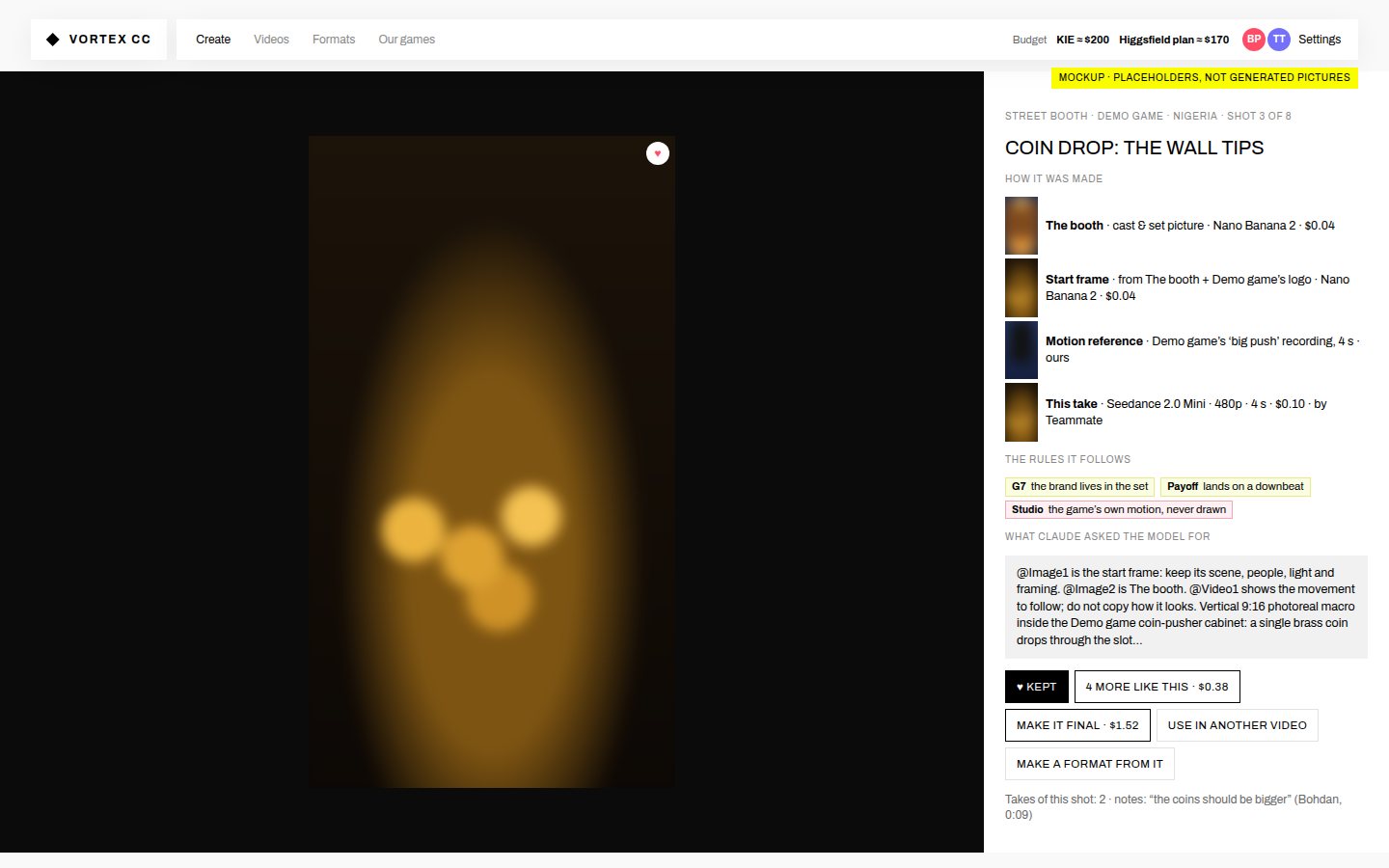Click THE RULES IT FOLLOWS heading
Screen dimensions: 1389x868
tap(1068, 459)
